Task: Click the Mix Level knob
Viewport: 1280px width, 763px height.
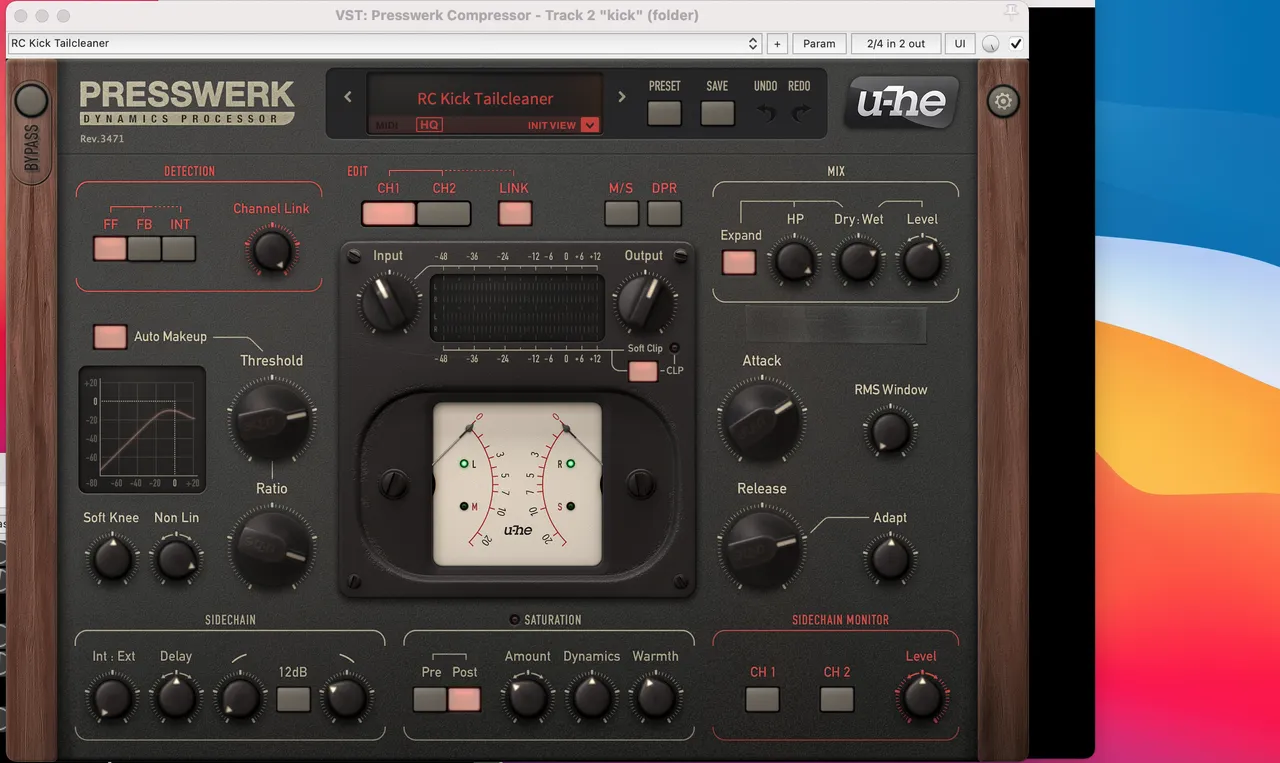Action: point(922,260)
